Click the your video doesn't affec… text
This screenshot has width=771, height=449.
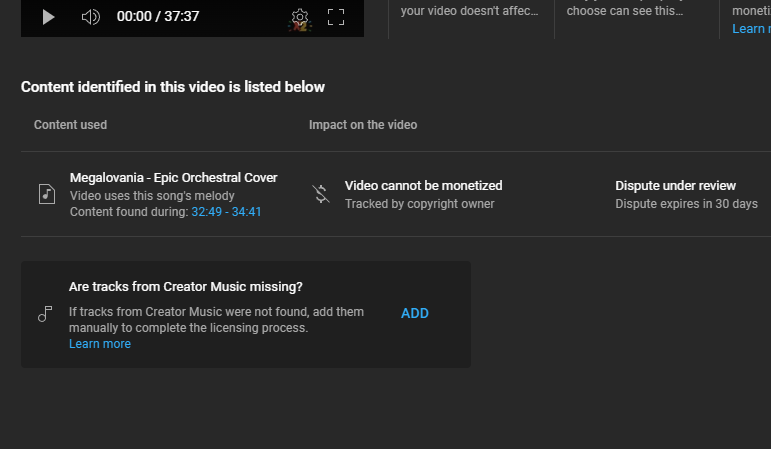pyautogui.click(x=469, y=11)
